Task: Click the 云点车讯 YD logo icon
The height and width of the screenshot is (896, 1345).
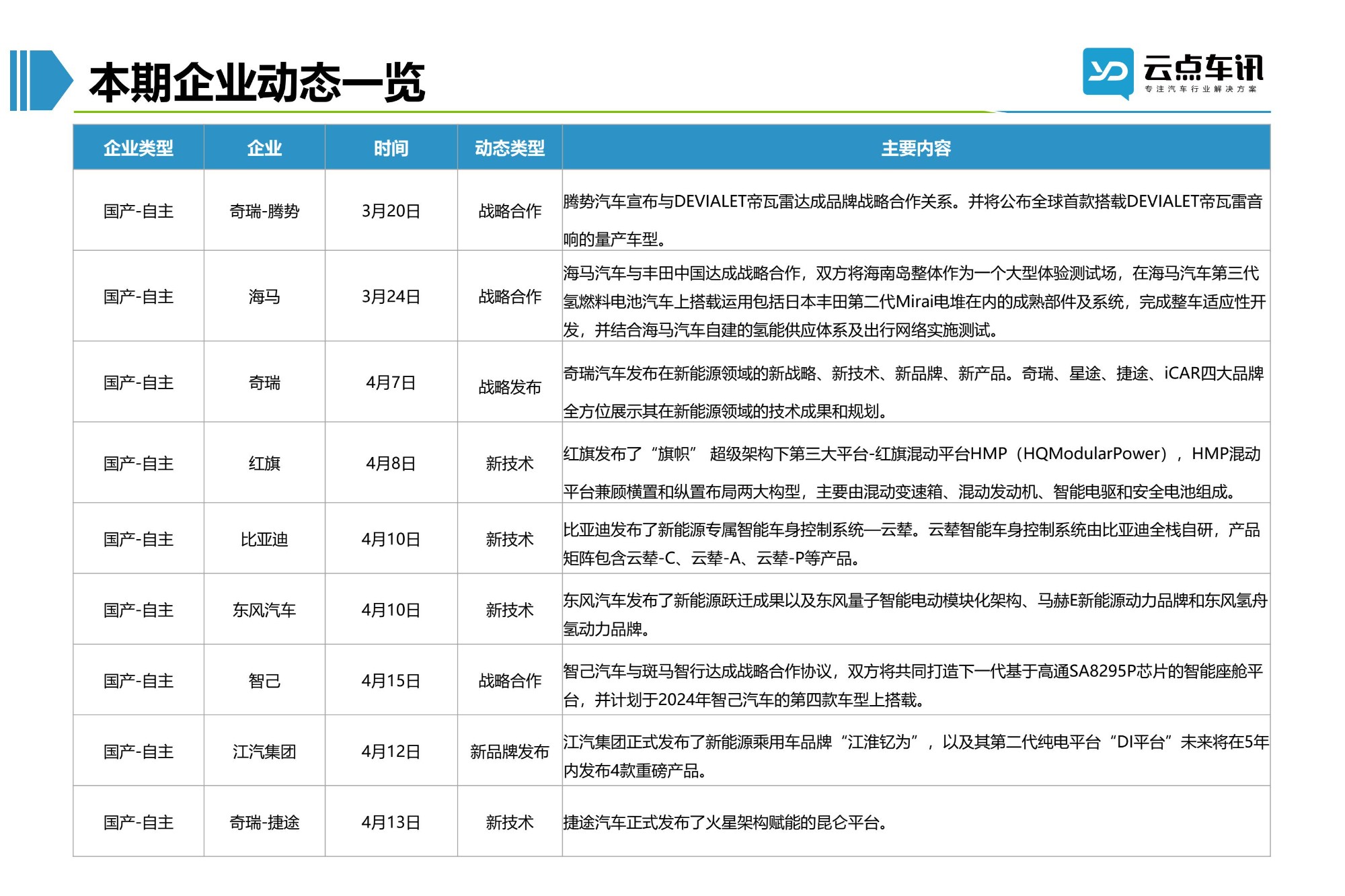Action: pos(1108,73)
